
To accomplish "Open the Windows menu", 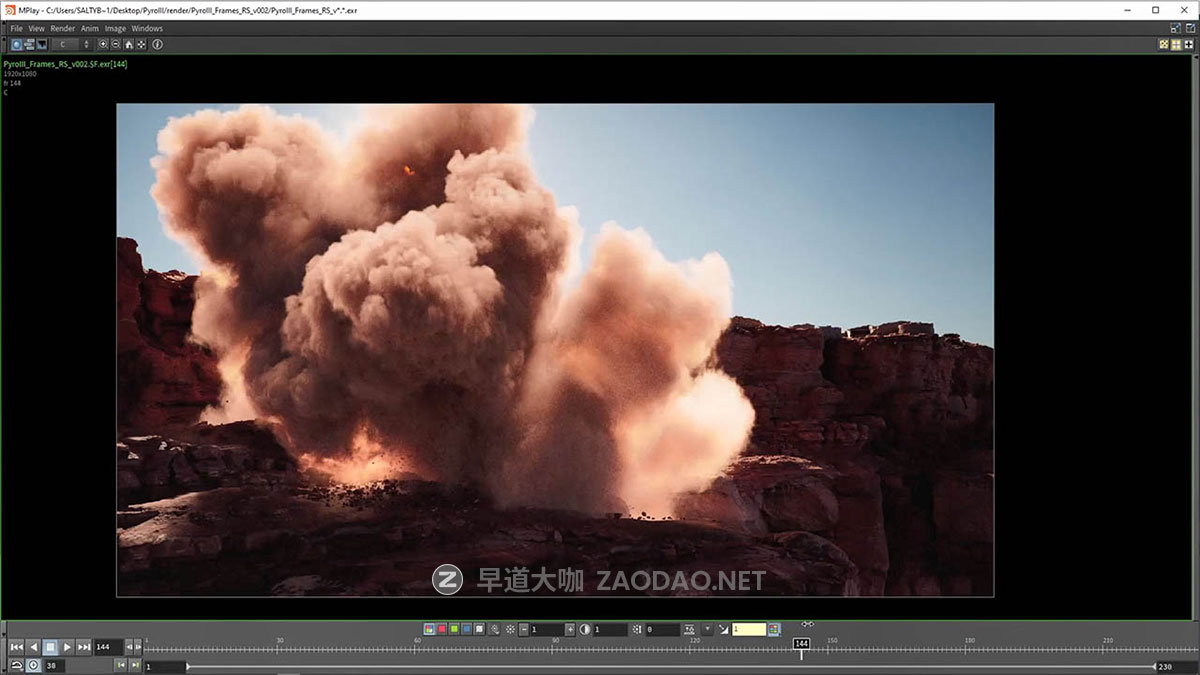I will pyautogui.click(x=147, y=28).
